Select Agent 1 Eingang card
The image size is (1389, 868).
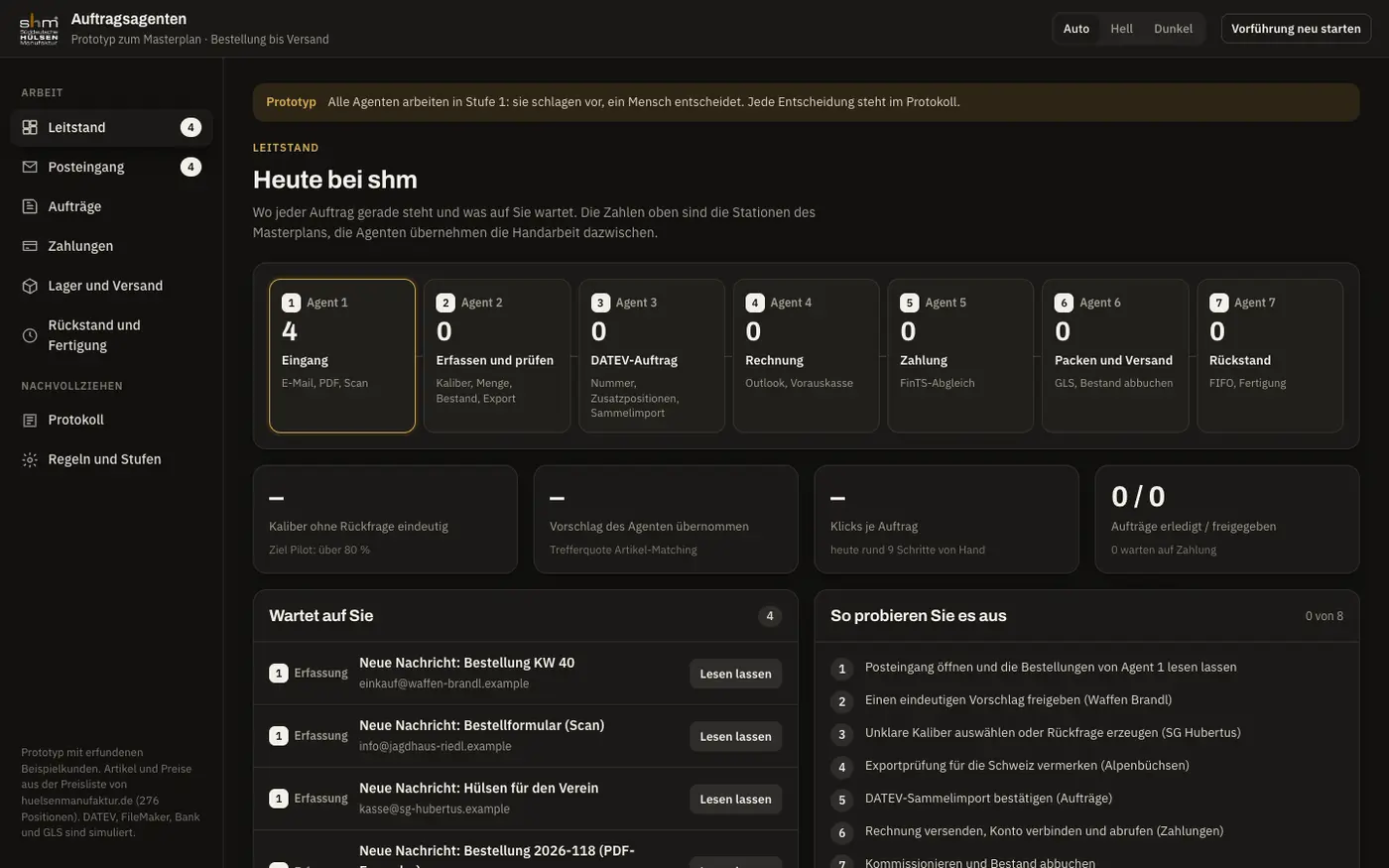(342, 355)
